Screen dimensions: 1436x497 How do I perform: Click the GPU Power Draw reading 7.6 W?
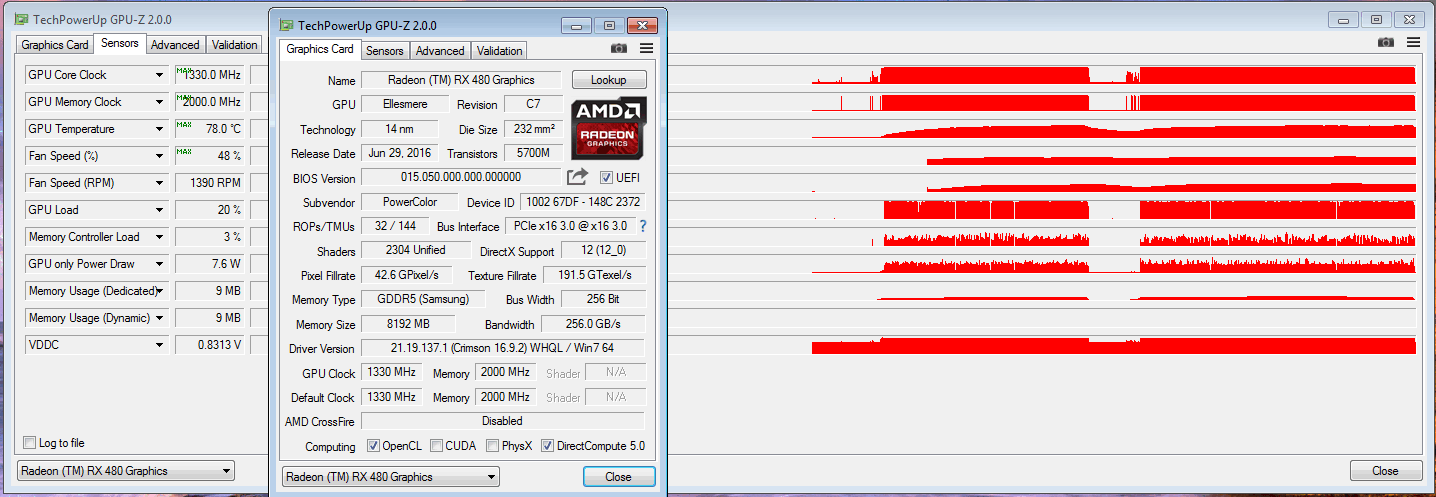(x=210, y=264)
